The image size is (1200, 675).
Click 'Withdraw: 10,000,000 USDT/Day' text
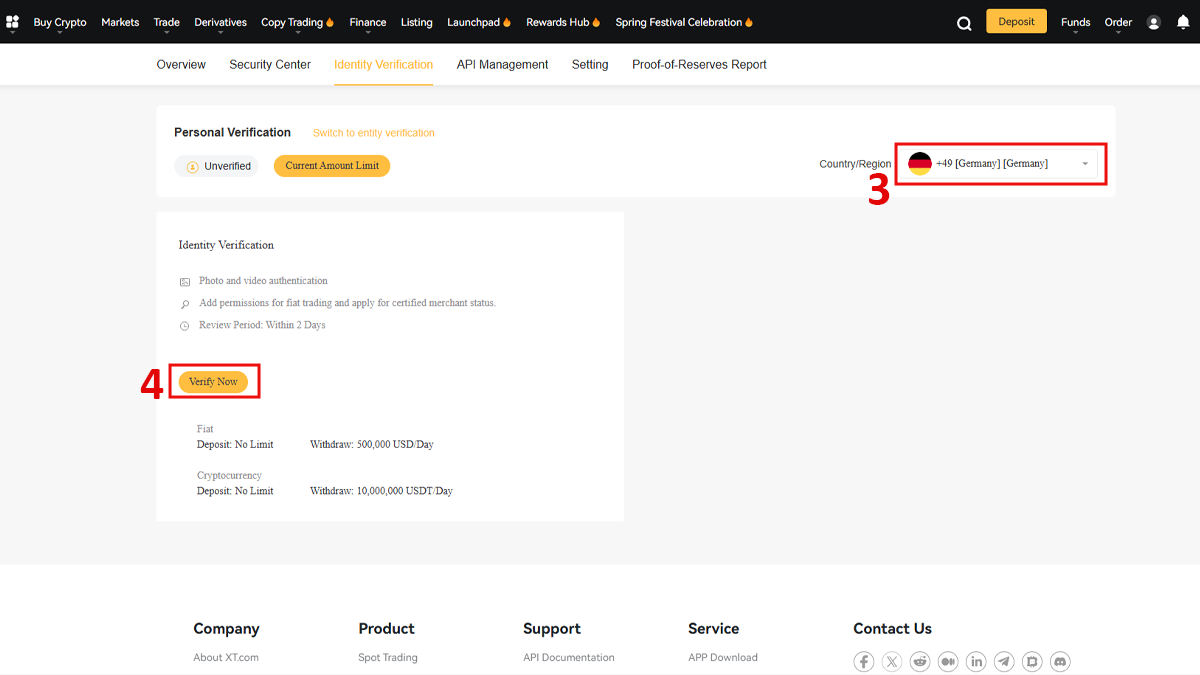pos(381,491)
